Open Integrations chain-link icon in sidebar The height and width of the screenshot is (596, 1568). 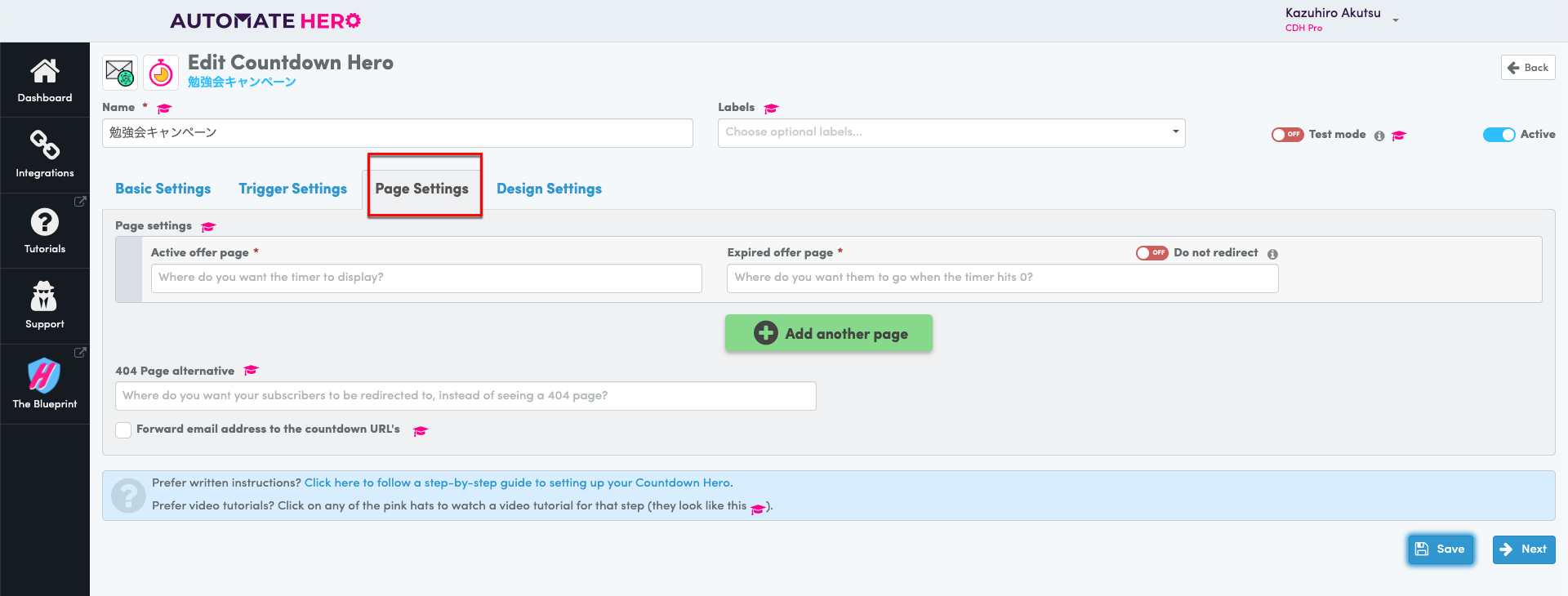pos(44,145)
